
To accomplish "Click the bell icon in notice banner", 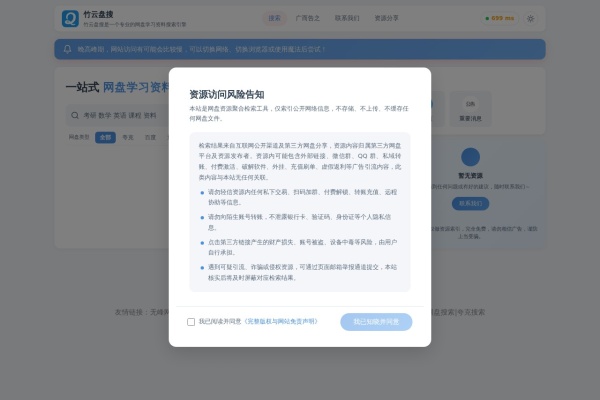I will click(x=67, y=49).
